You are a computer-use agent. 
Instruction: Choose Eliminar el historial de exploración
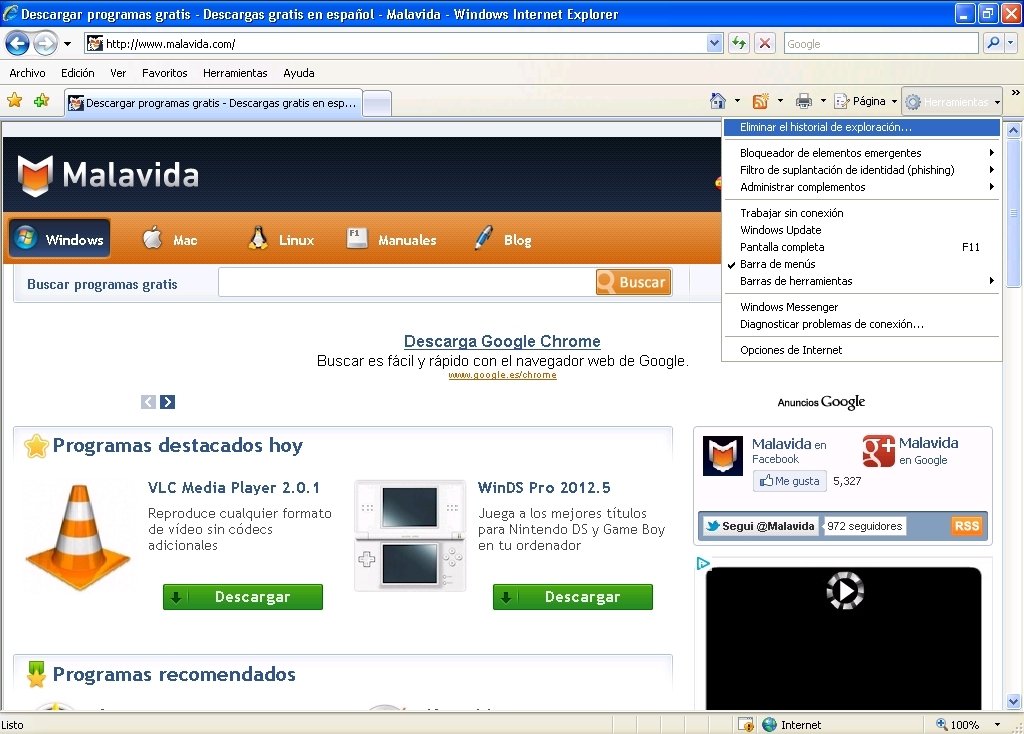point(861,127)
